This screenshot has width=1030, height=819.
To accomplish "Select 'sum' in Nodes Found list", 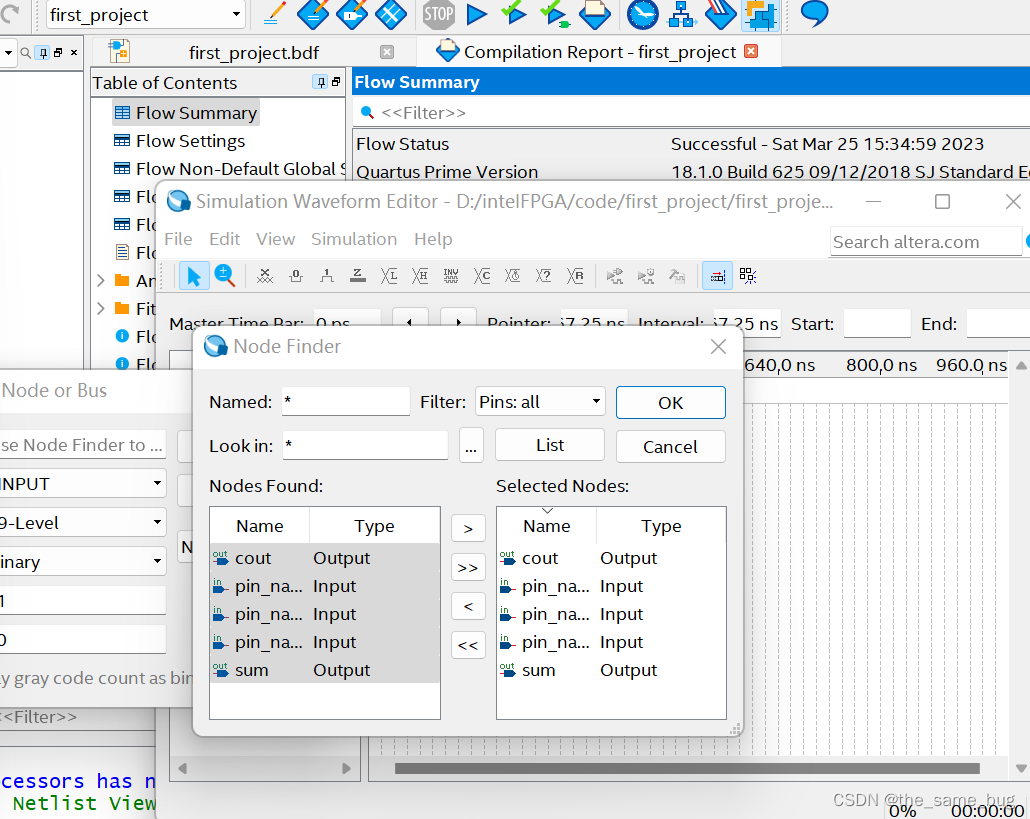I will [x=325, y=670].
